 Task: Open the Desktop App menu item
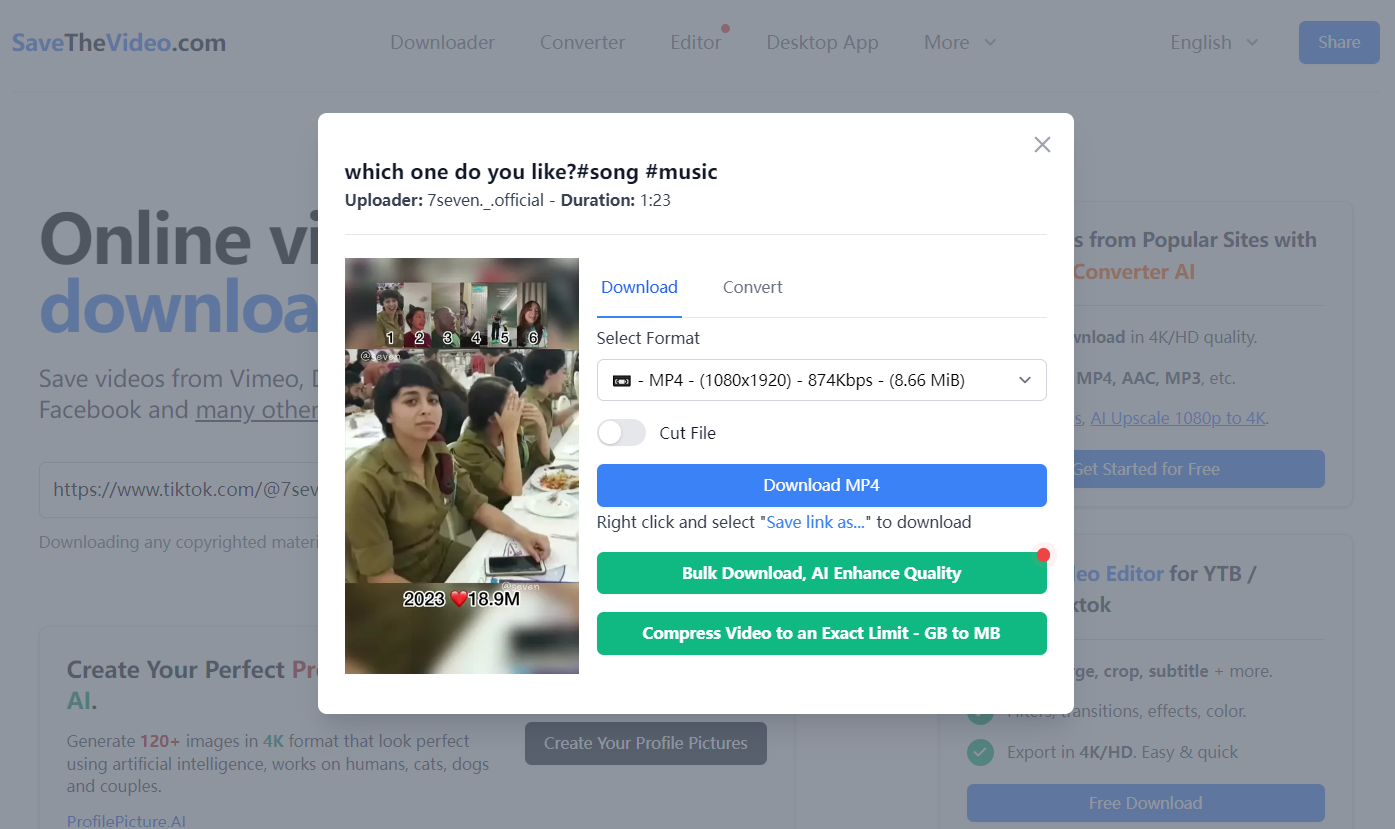click(822, 43)
